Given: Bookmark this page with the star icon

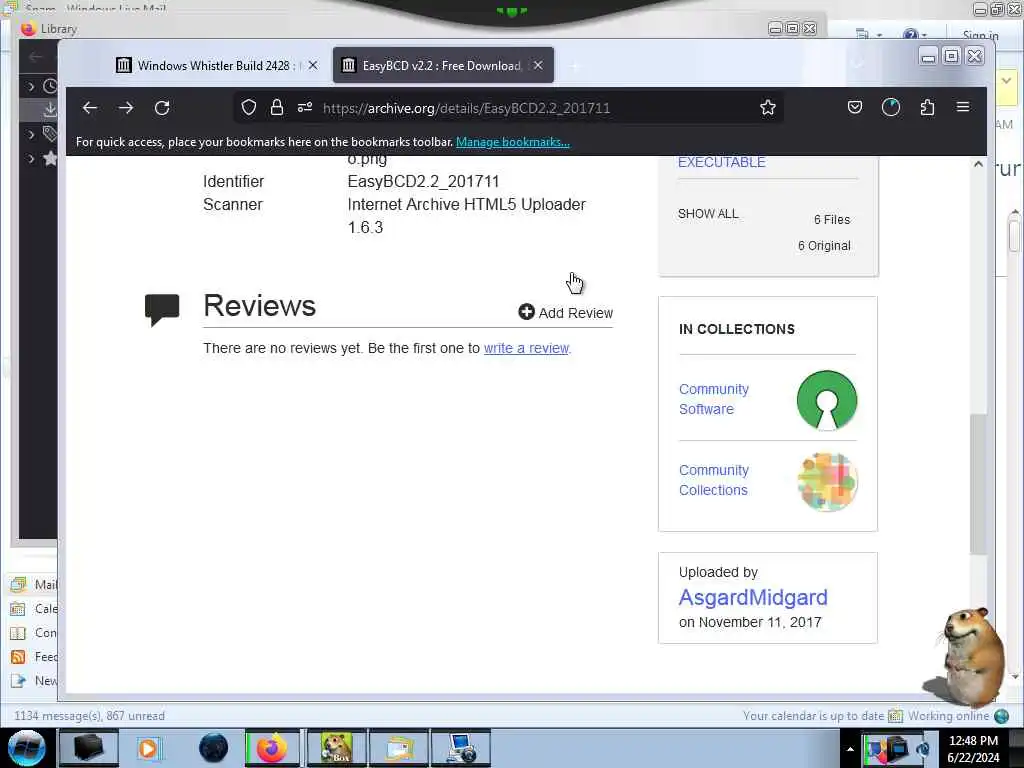Looking at the screenshot, I should [x=768, y=108].
